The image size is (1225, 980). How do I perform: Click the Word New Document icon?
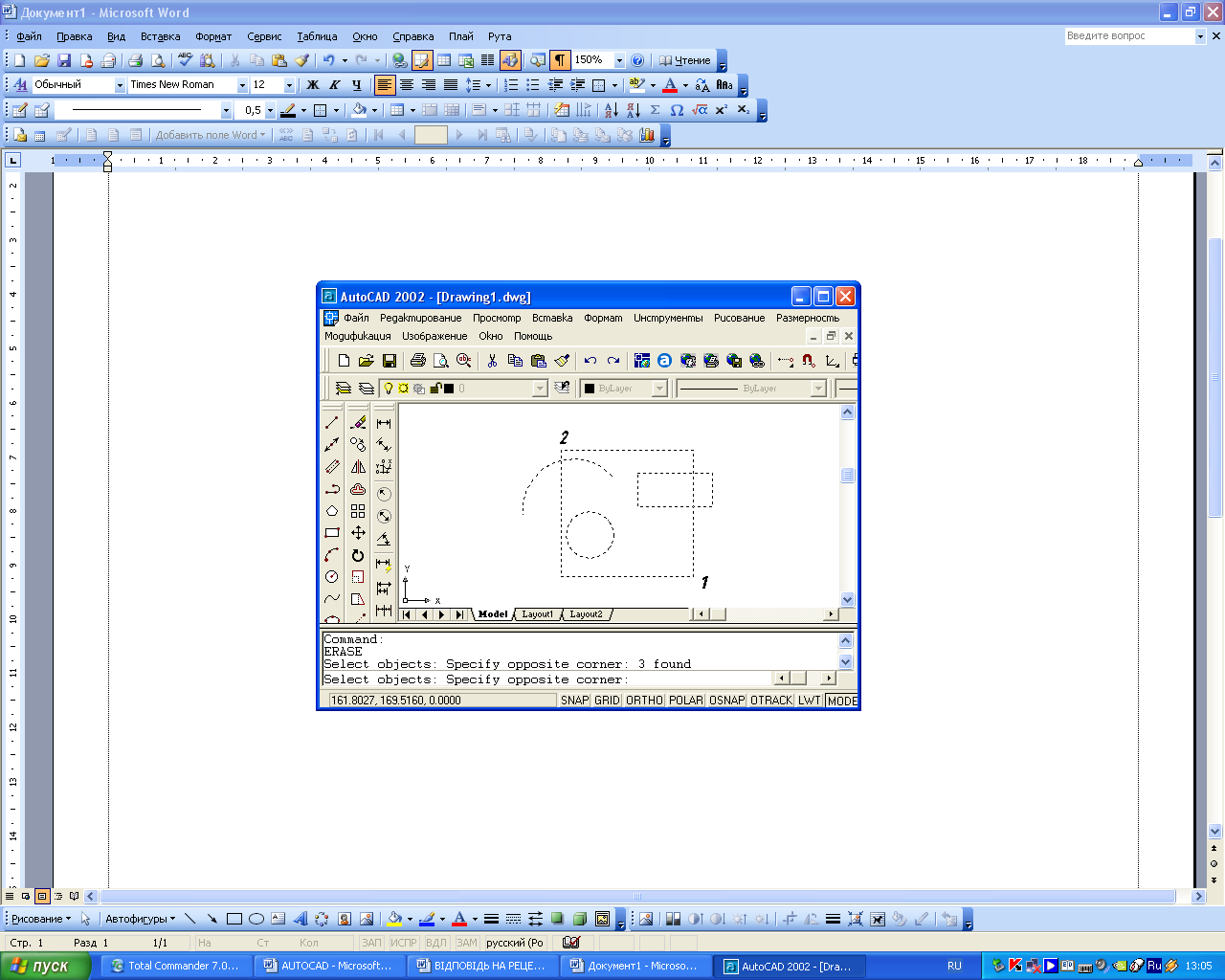pyautogui.click(x=19, y=60)
